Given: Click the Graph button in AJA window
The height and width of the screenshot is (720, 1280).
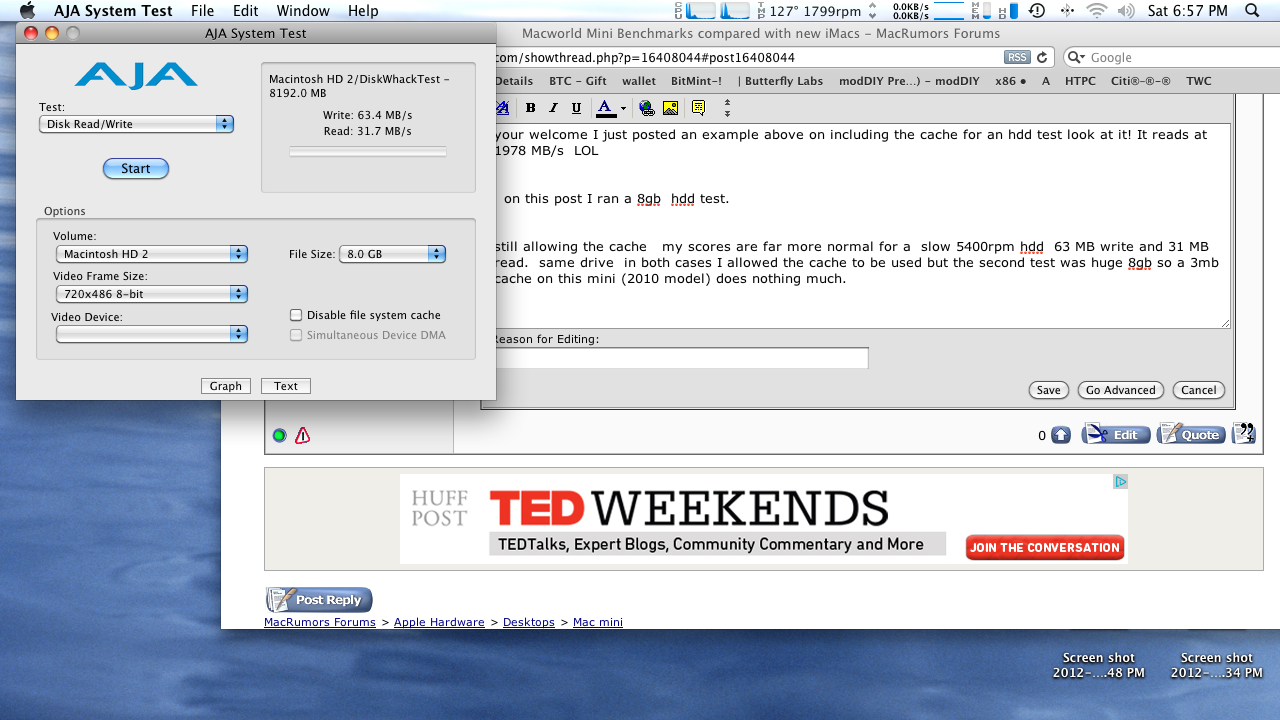Looking at the screenshot, I should [226, 386].
